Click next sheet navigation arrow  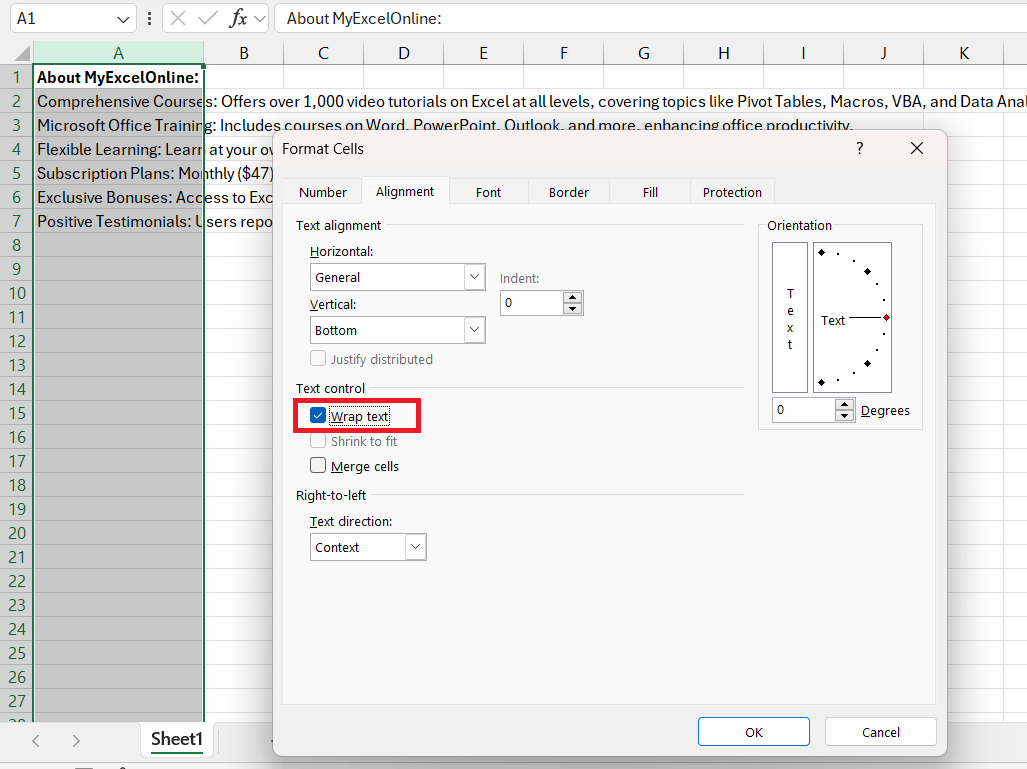(76, 741)
